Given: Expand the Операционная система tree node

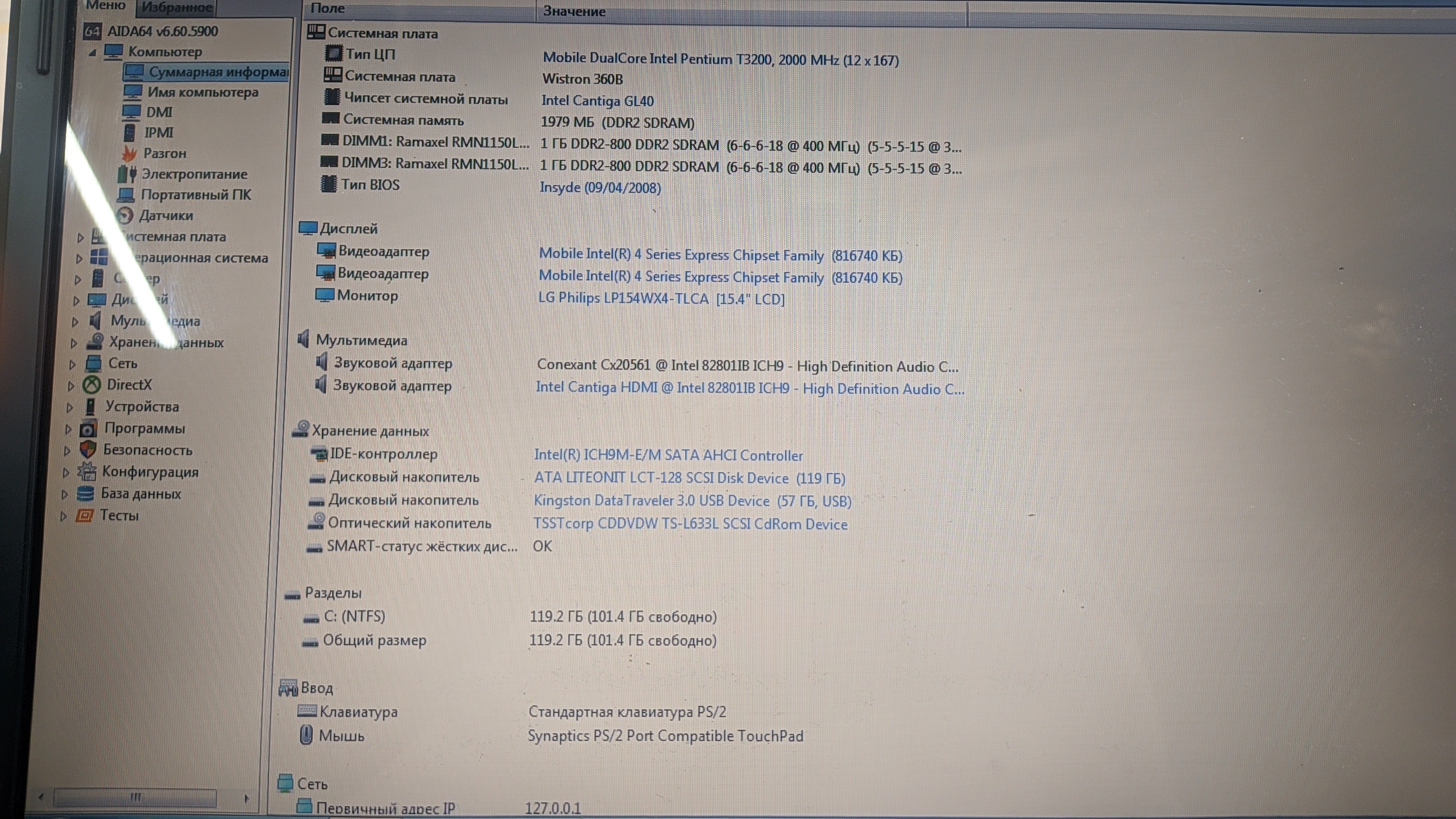Looking at the screenshot, I should pyautogui.click(x=79, y=259).
